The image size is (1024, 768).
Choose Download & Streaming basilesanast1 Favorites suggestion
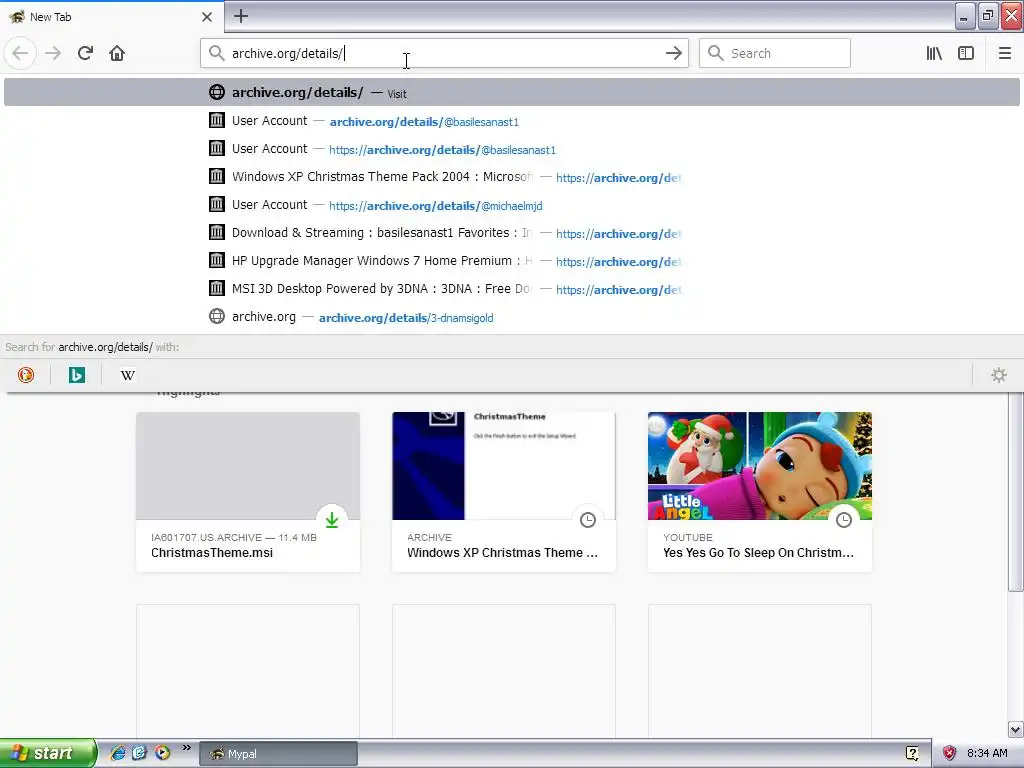(x=511, y=233)
